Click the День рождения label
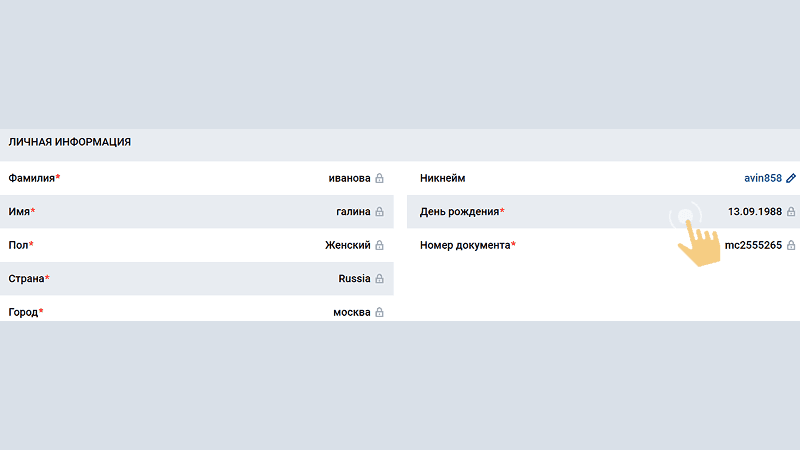Image resolution: width=800 pixels, height=450 pixels. [459, 211]
